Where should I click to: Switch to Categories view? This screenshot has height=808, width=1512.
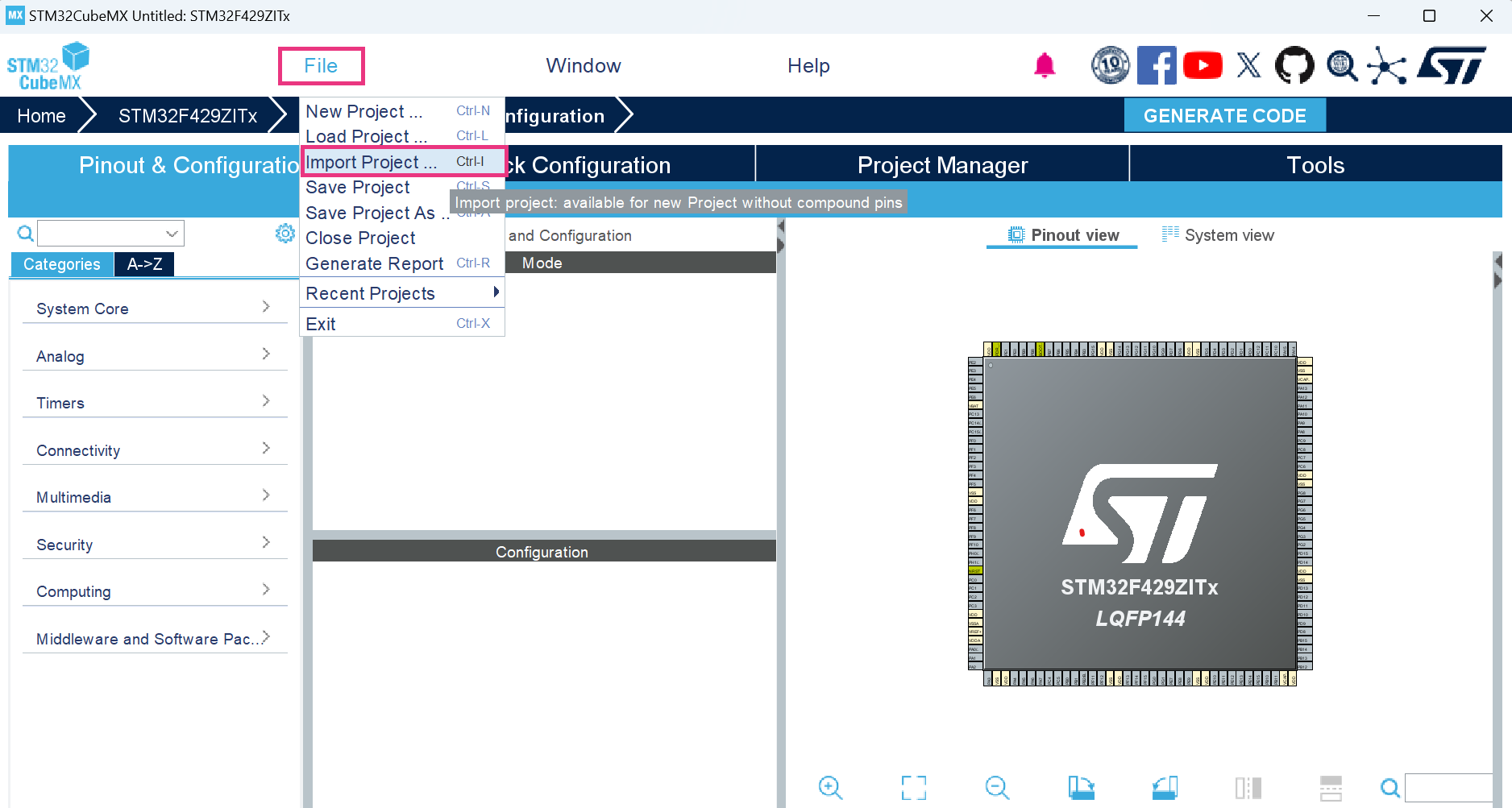61,263
